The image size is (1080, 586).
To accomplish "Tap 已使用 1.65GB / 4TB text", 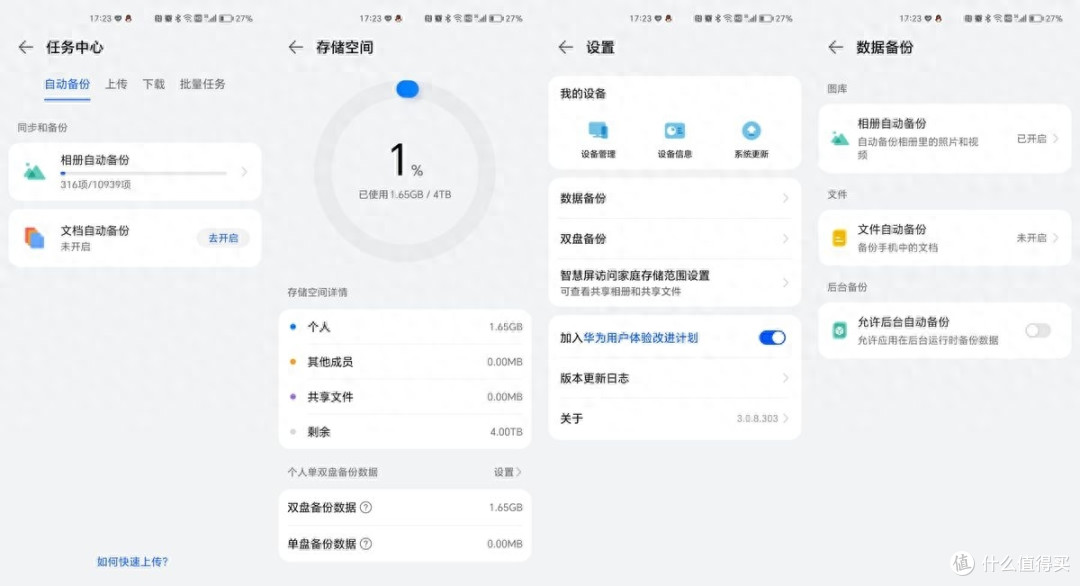I will coord(405,195).
